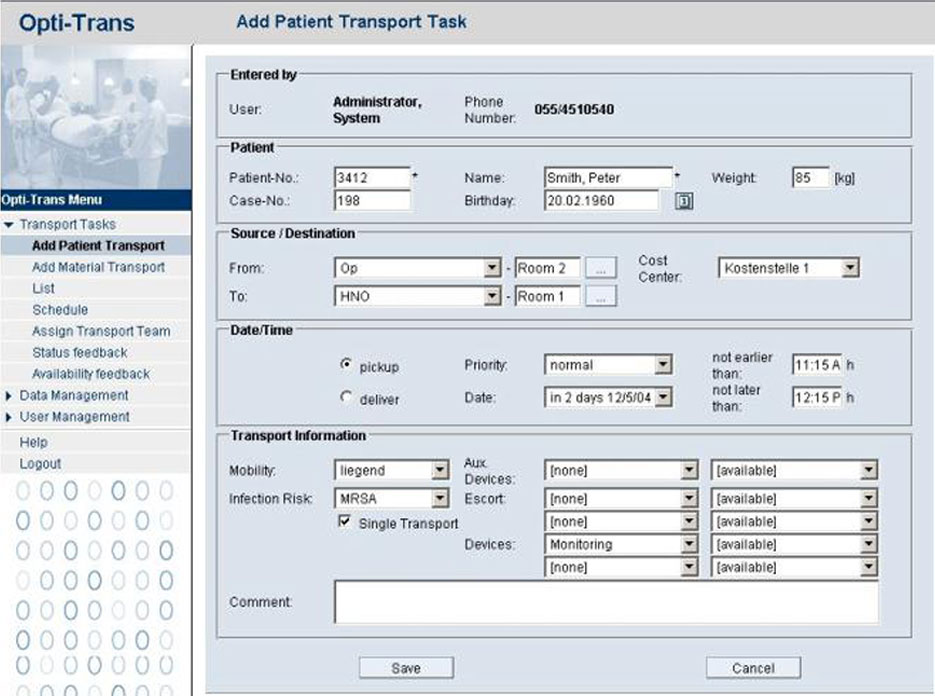
Task: Expand the Data Management menu arrow
Action: click(x=8, y=395)
